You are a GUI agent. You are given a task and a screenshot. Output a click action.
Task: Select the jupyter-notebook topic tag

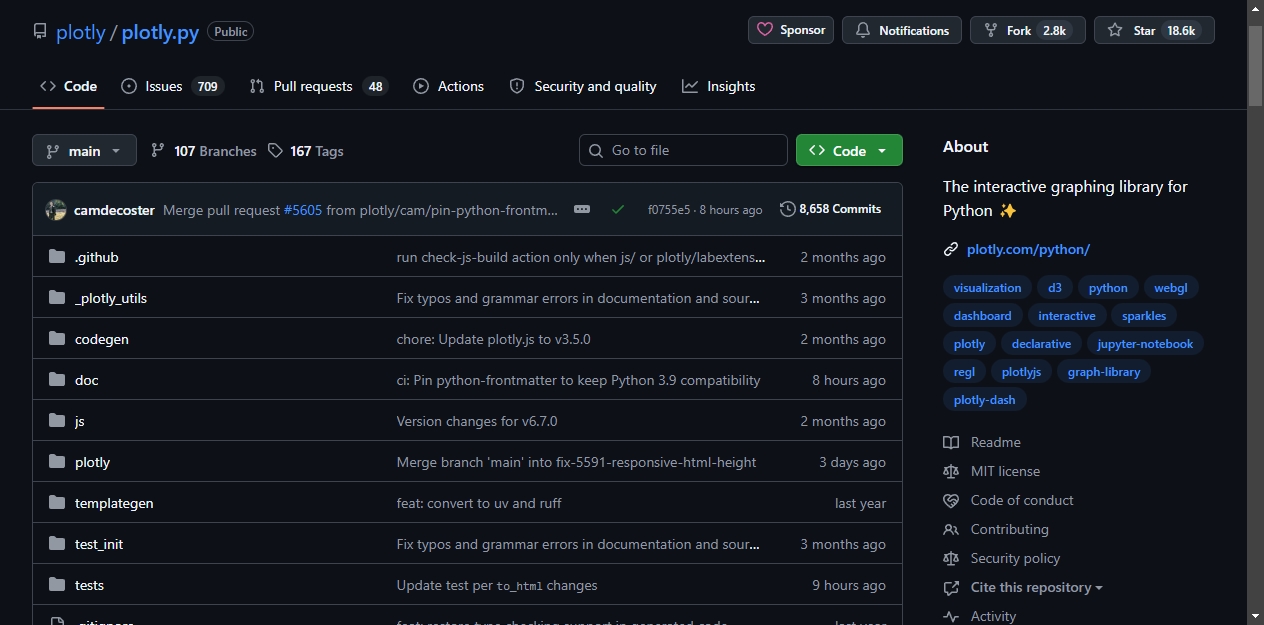click(x=1145, y=343)
